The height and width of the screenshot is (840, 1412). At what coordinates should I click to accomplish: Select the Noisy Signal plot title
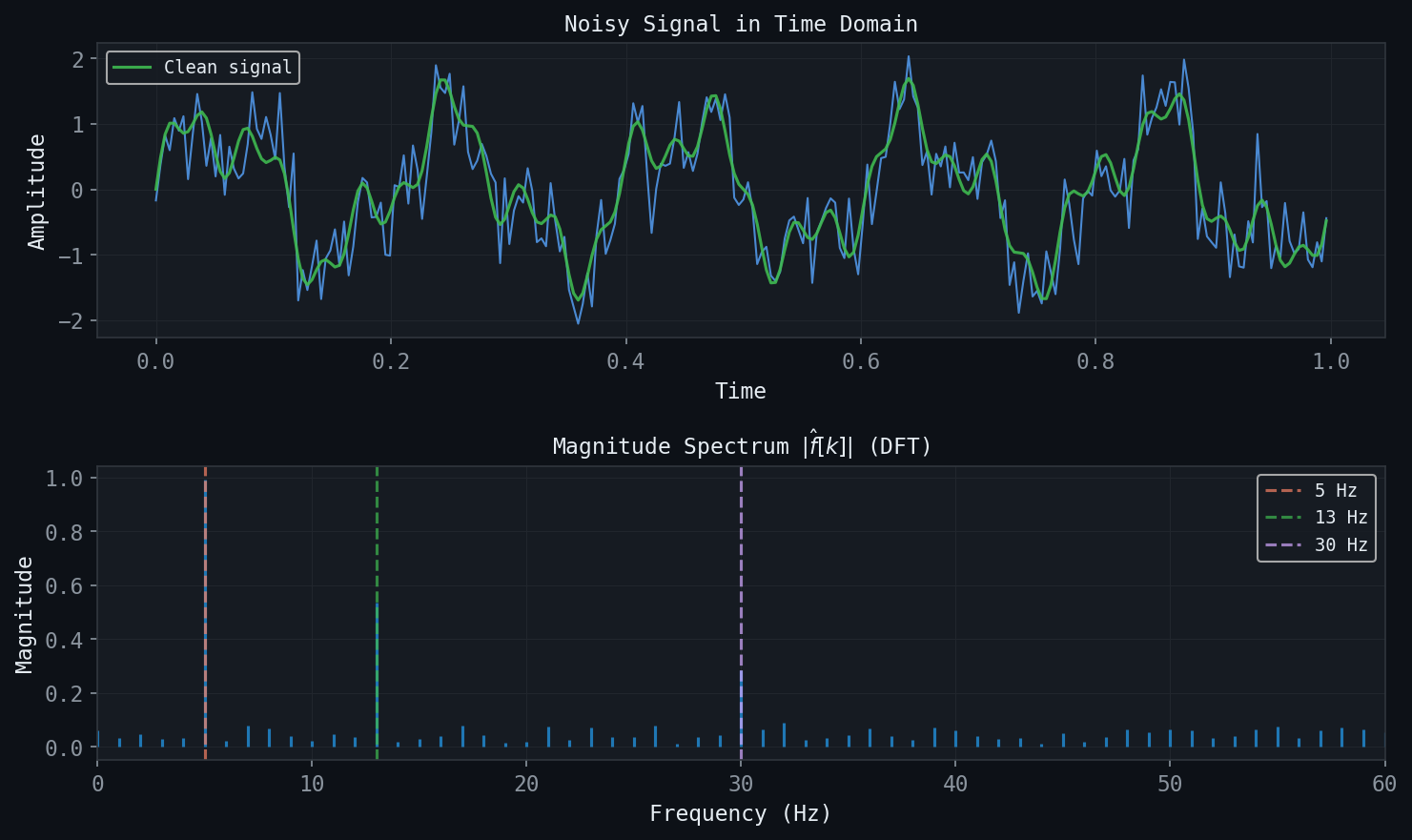(x=741, y=24)
